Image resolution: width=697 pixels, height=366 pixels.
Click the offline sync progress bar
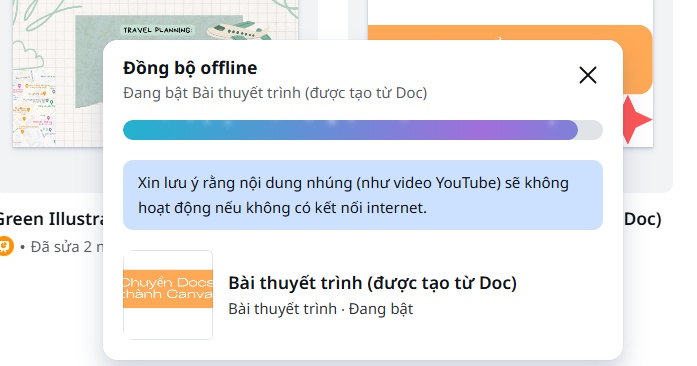point(363,130)
